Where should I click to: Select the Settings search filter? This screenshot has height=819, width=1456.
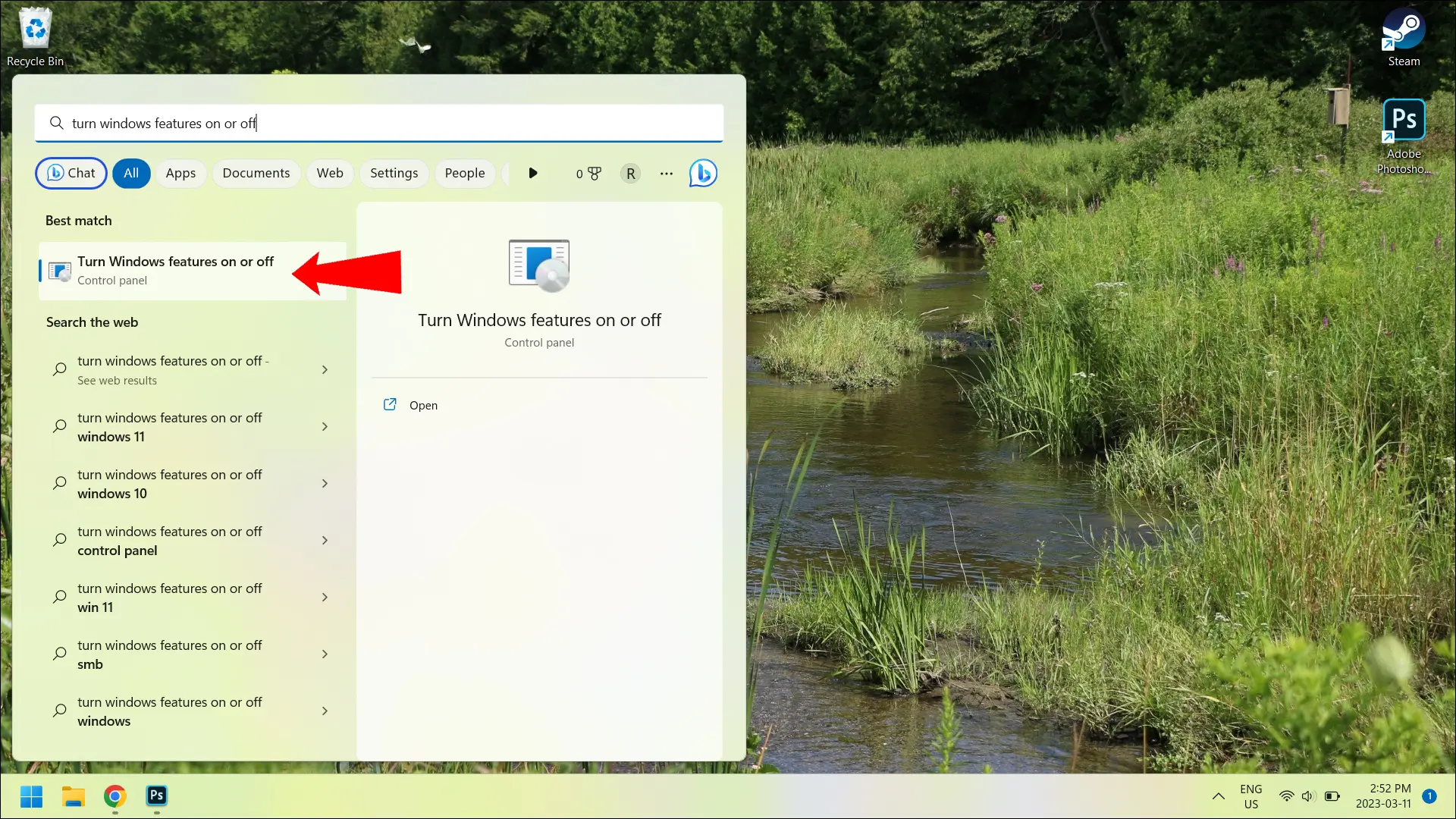point(393,173)
